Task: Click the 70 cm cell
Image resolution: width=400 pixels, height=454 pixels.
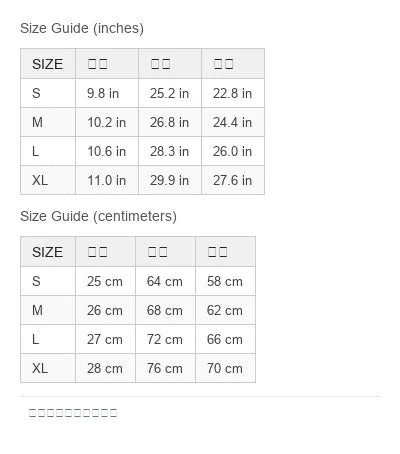Action: click(x=225, y=368)
